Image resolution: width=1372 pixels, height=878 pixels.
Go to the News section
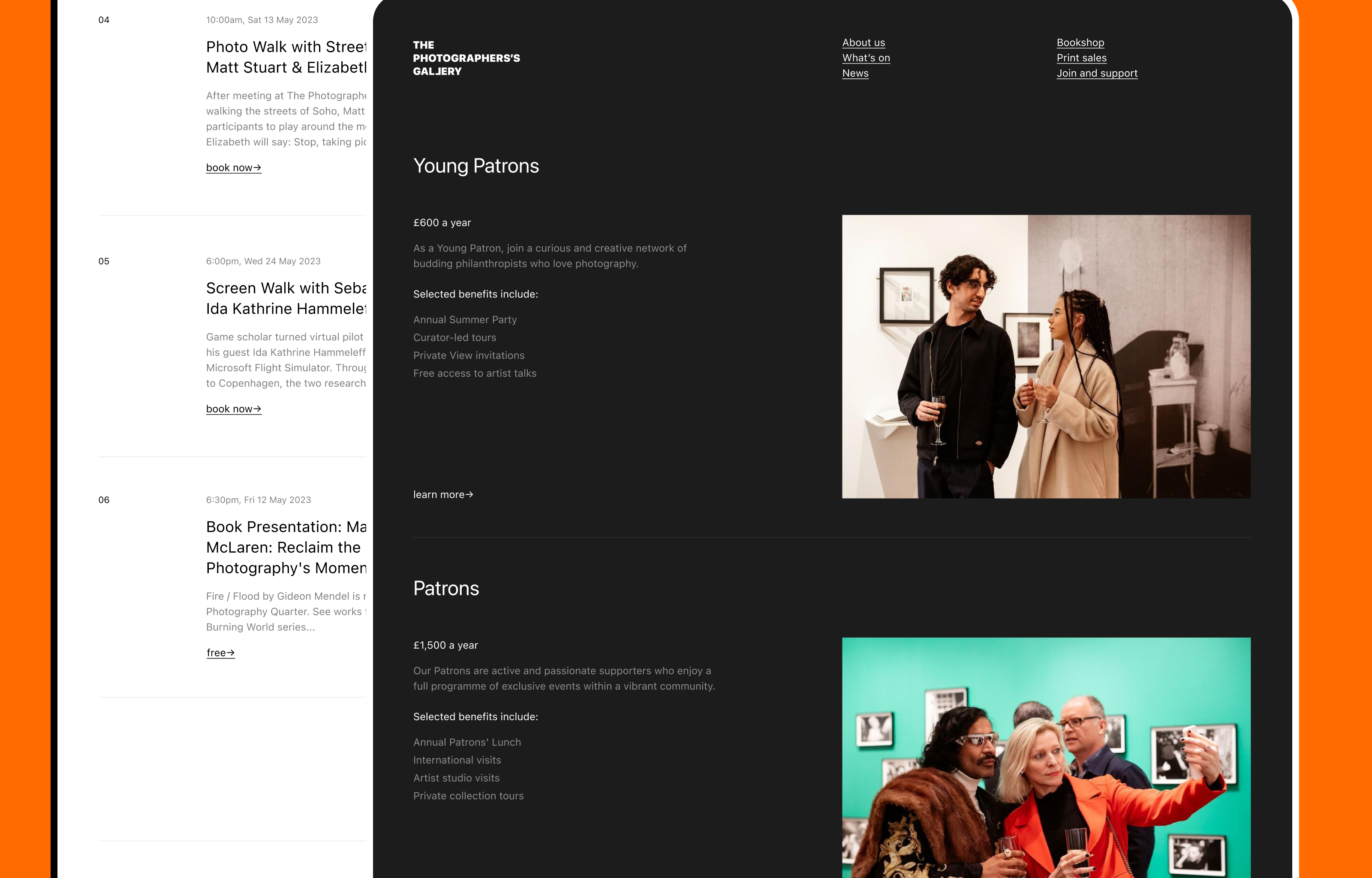coord(855,74)
